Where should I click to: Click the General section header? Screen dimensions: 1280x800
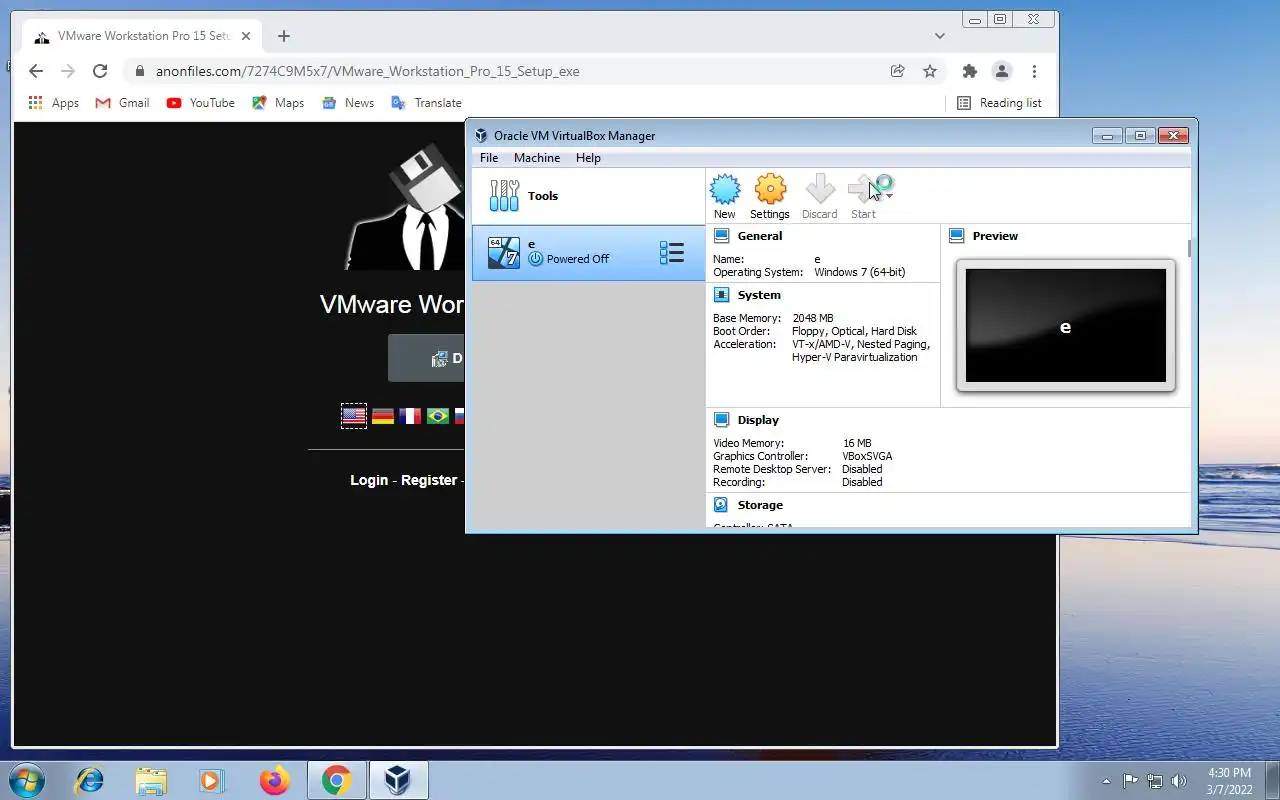(x=759, y=236)
